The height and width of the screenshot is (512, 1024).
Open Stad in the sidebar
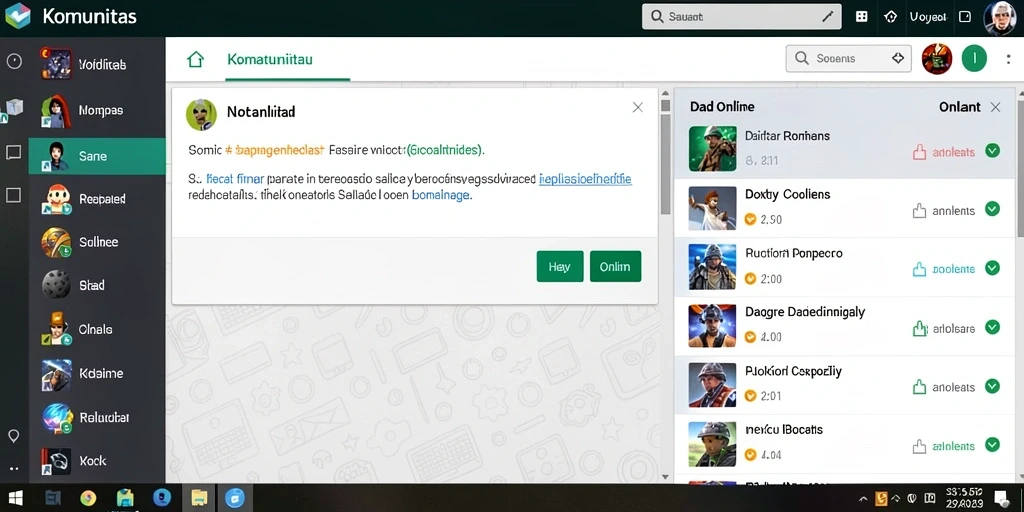tap(97, 285)
